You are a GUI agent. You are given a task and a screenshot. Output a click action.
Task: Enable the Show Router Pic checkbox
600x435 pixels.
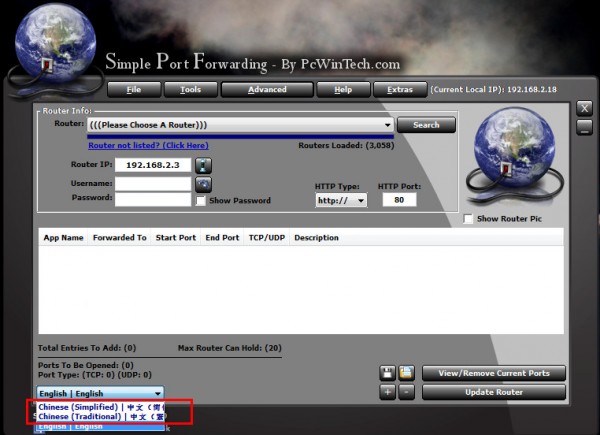pyautogui.click(x=468, y=219)
